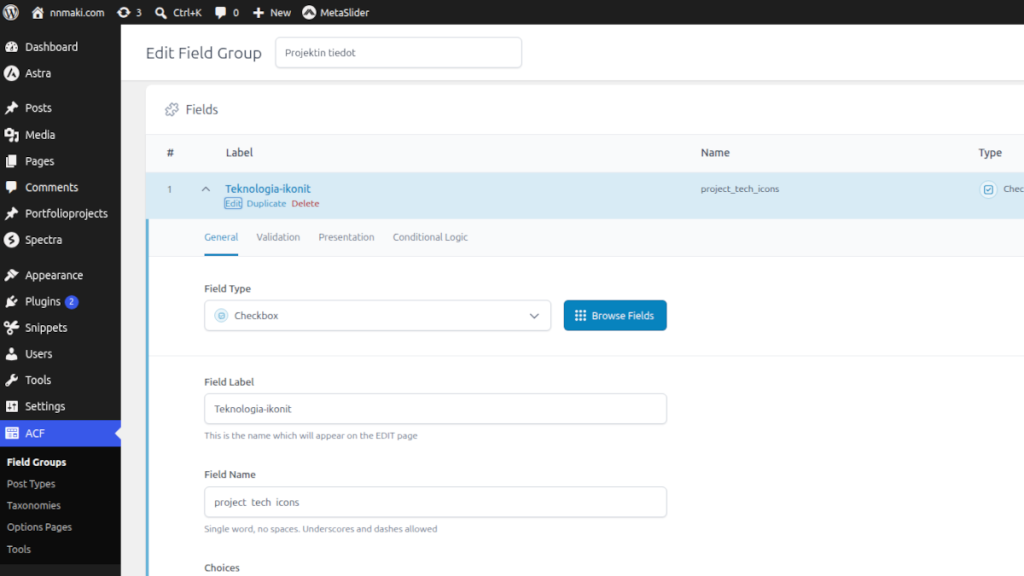Open Options Pages submenu item
This screenshot has height=576, width=1024.
(39, 527)
